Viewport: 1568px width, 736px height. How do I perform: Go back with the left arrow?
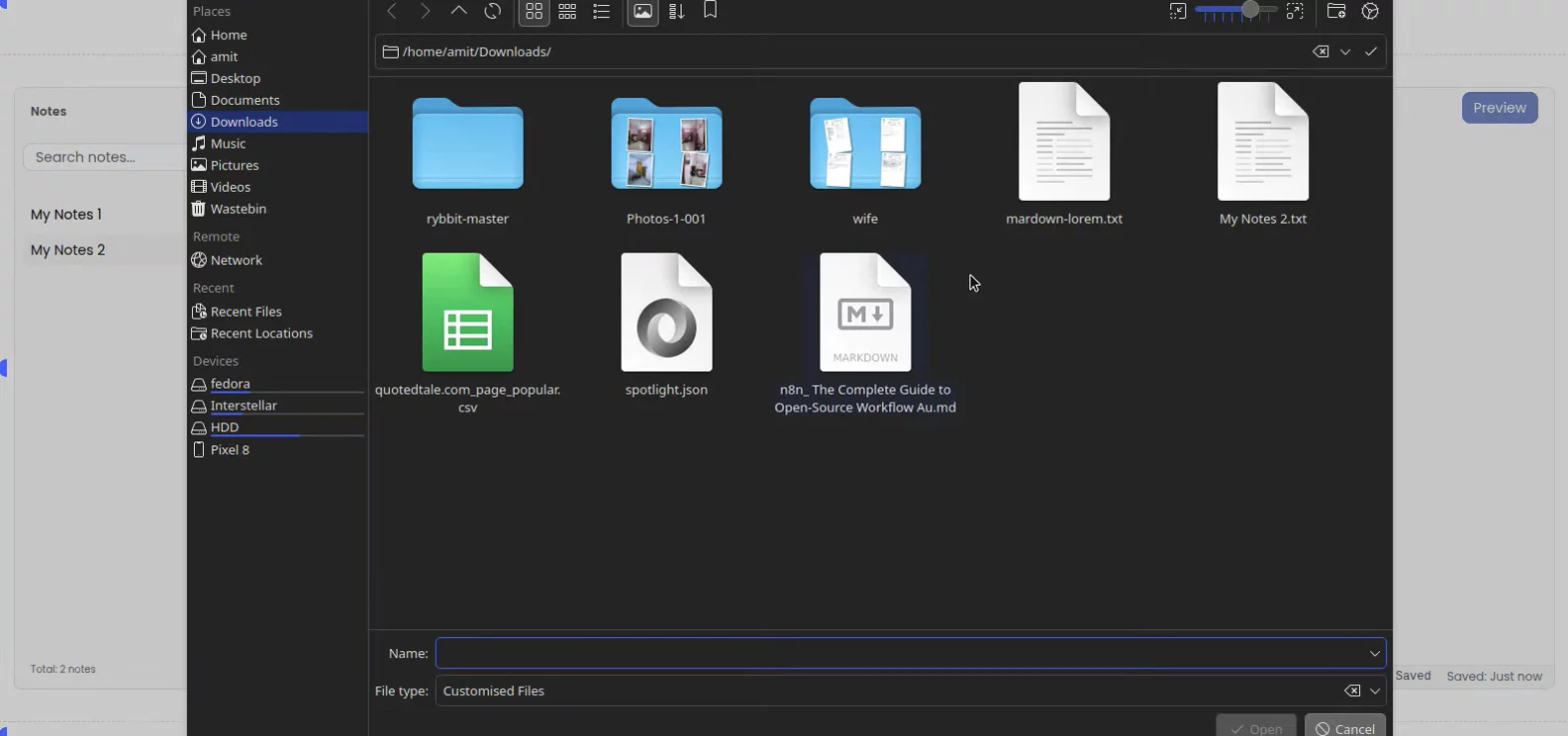pos(392,11)
